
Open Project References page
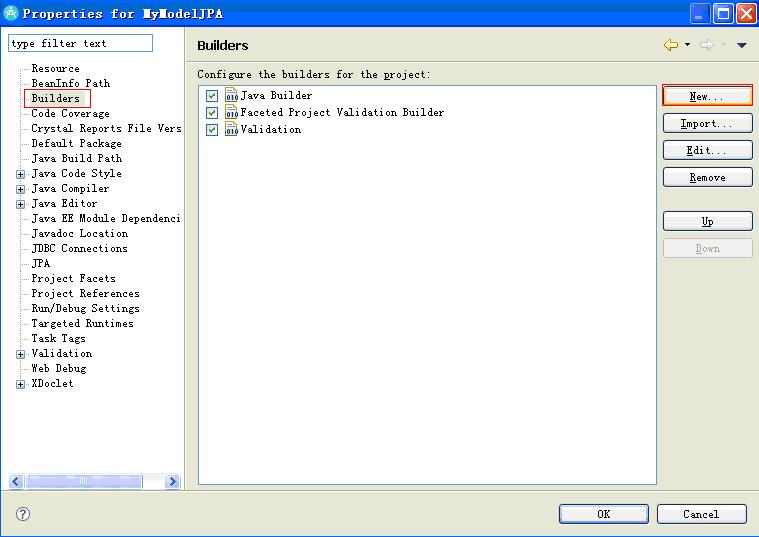point(86,293)
